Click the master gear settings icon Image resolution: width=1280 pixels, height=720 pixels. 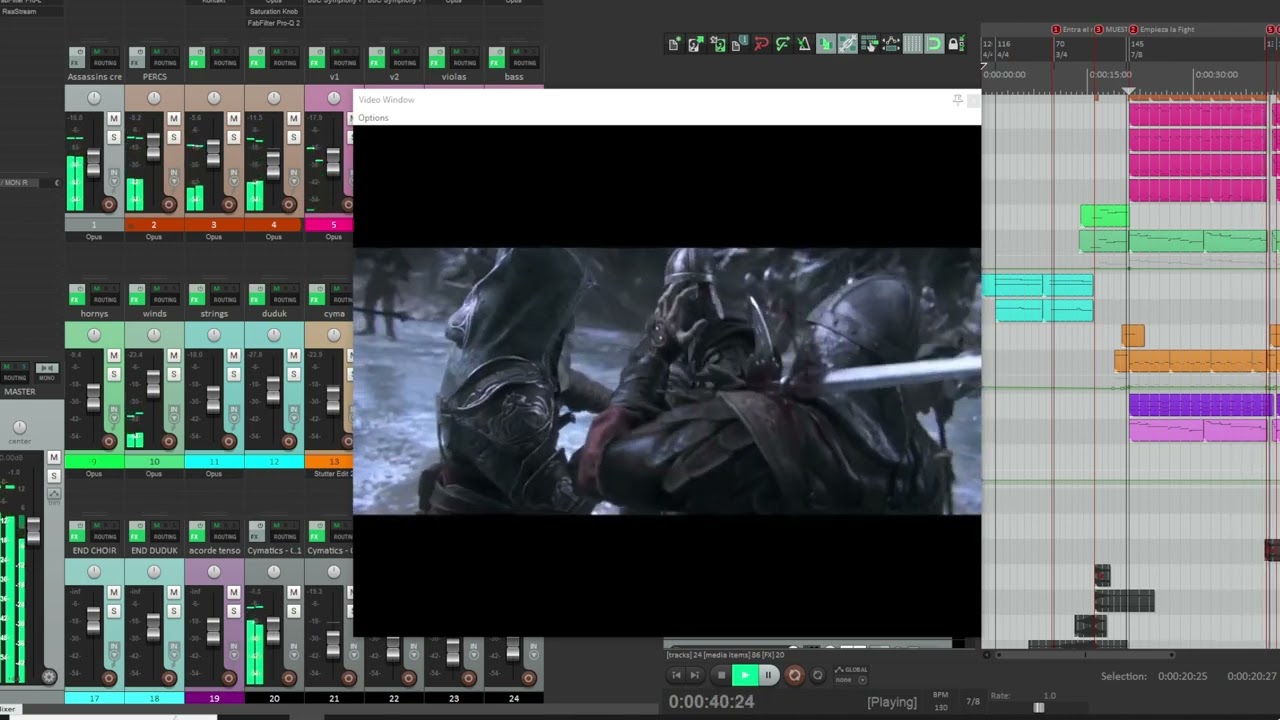[49, 677]
